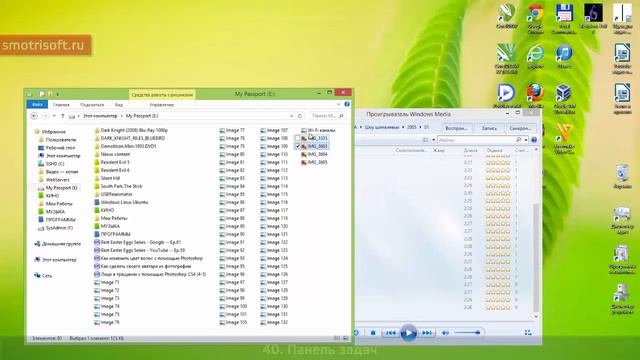Select SSHD (C:) in navigation pane
The image size is (640, 360).
point(55,164)
